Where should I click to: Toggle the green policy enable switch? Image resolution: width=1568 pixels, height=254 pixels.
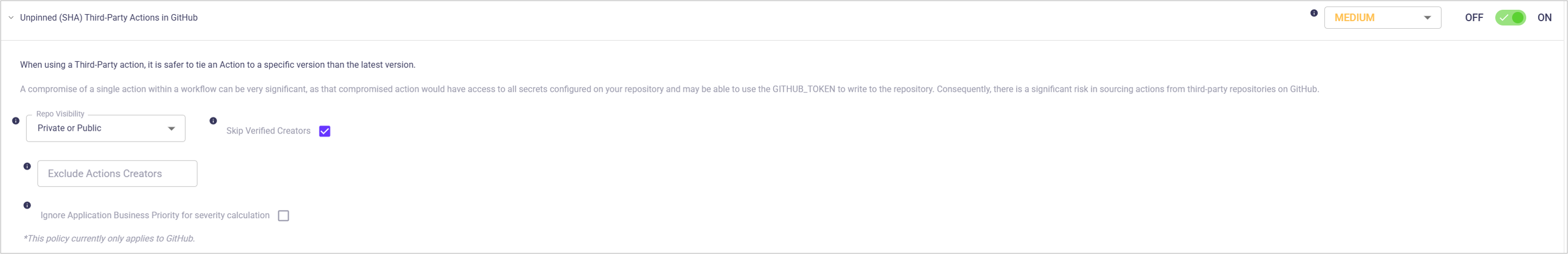click(1511, 18)
